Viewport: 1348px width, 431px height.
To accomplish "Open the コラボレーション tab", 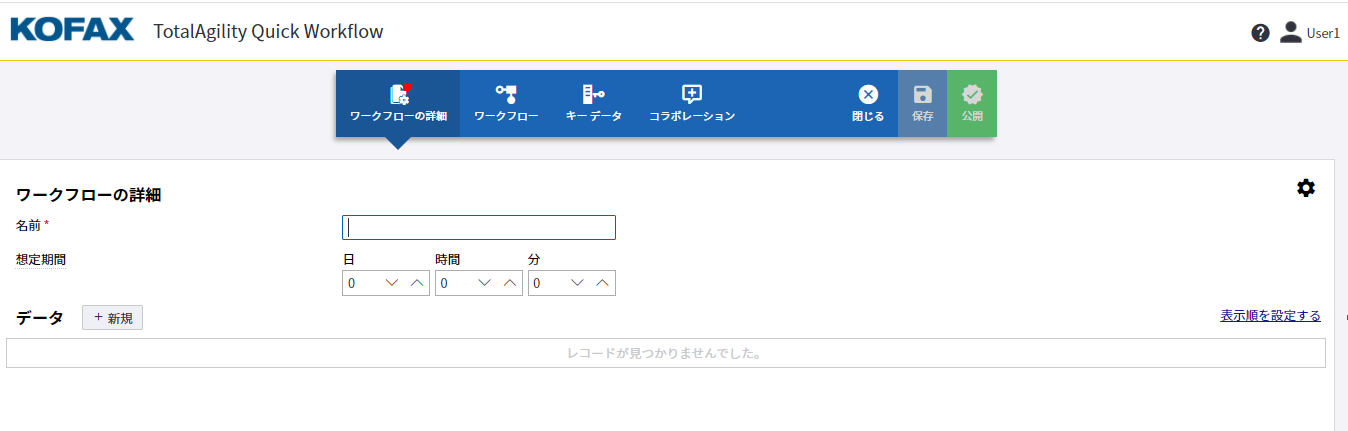I will pyautogui.click(x=692, y=104).
